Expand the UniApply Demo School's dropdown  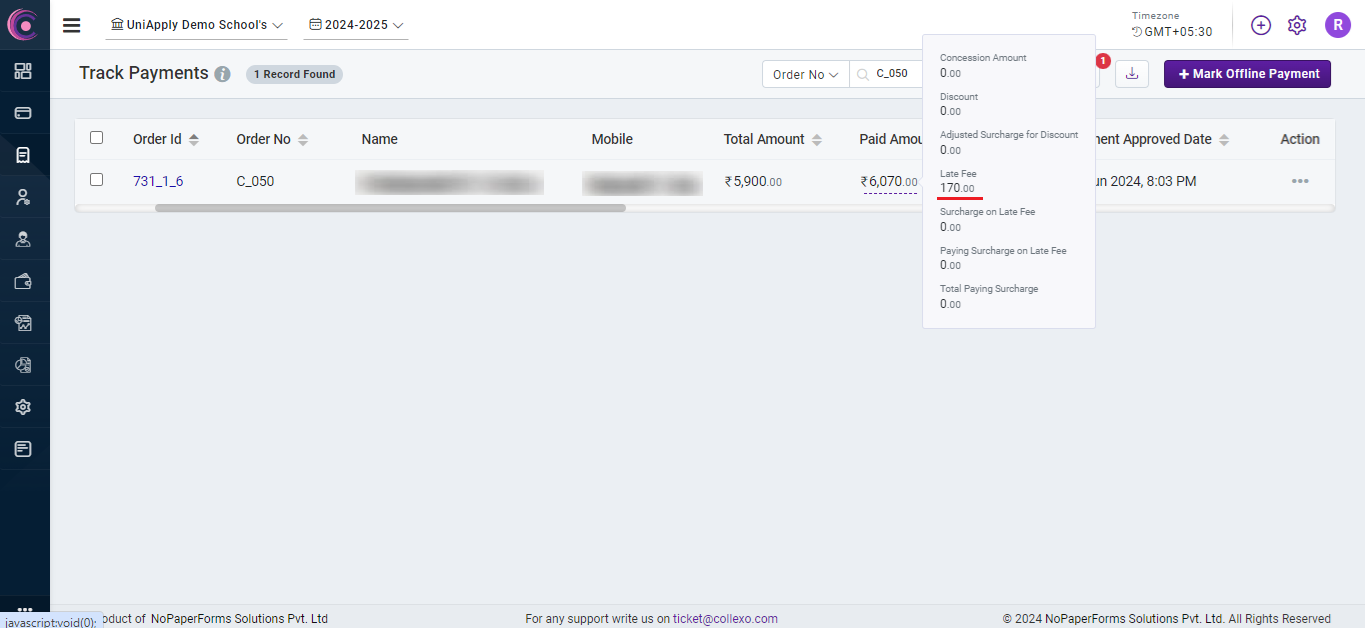196,25
